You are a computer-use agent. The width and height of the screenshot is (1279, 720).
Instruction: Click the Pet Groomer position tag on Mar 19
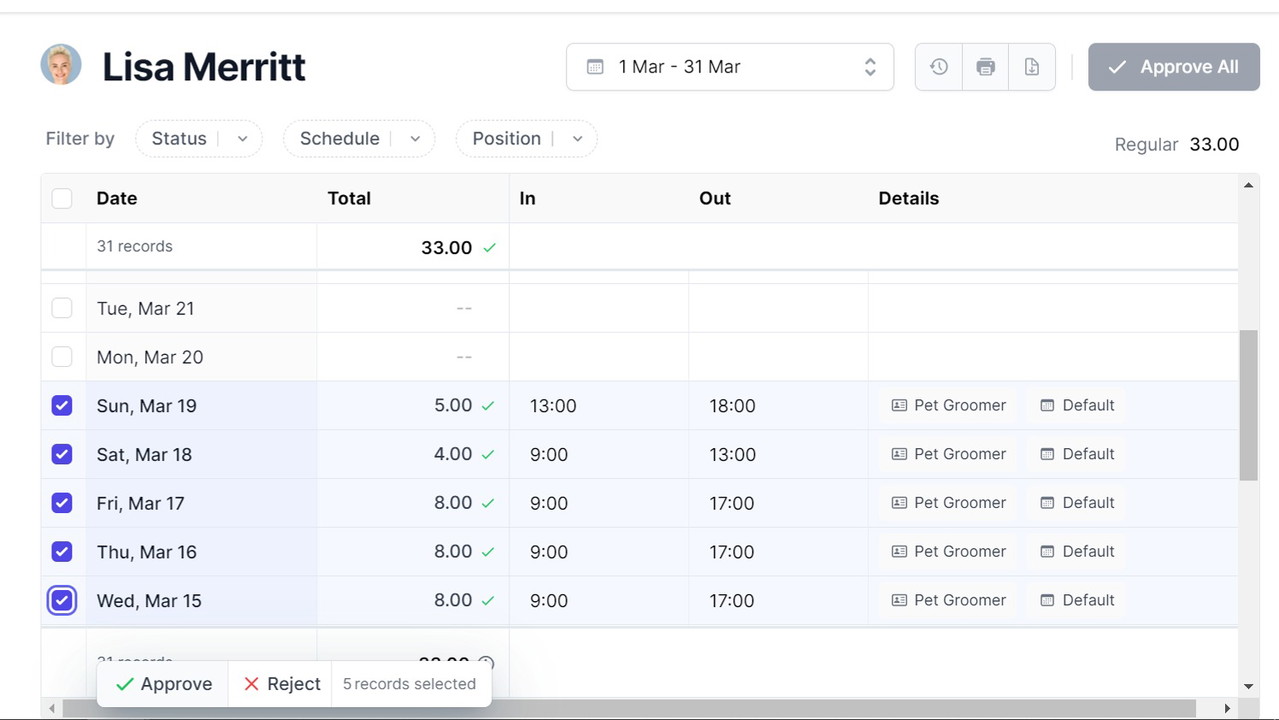coord(948,405)
